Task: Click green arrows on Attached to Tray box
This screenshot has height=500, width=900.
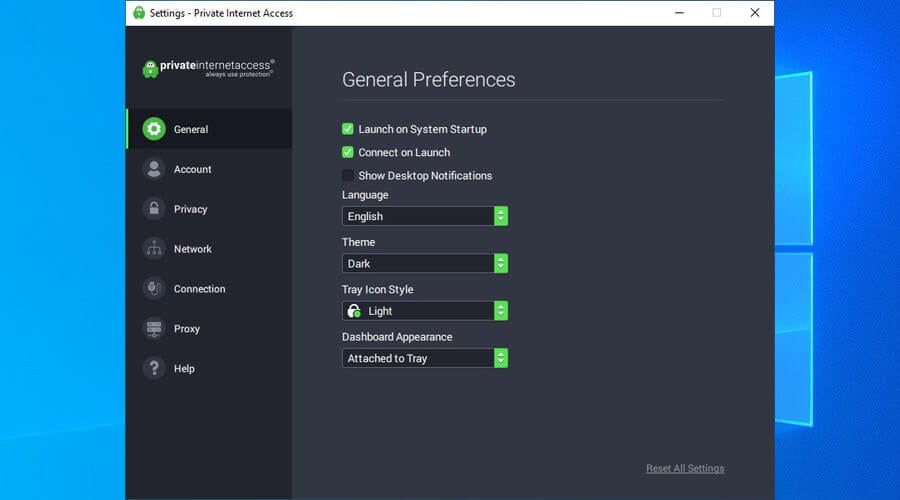Action: pyautogui.click(x=501, y=358)
